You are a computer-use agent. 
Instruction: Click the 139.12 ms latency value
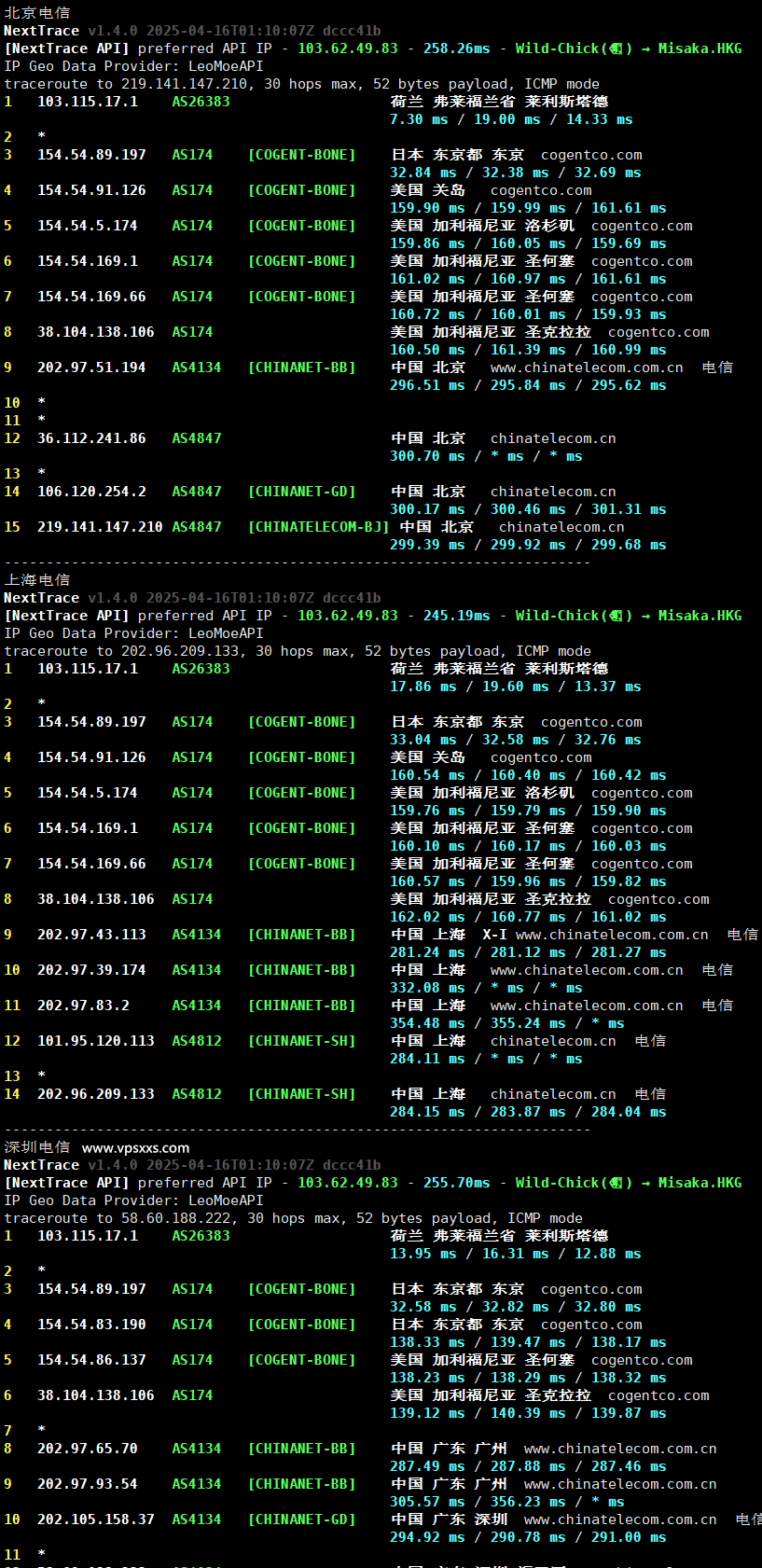(427, 1413)
